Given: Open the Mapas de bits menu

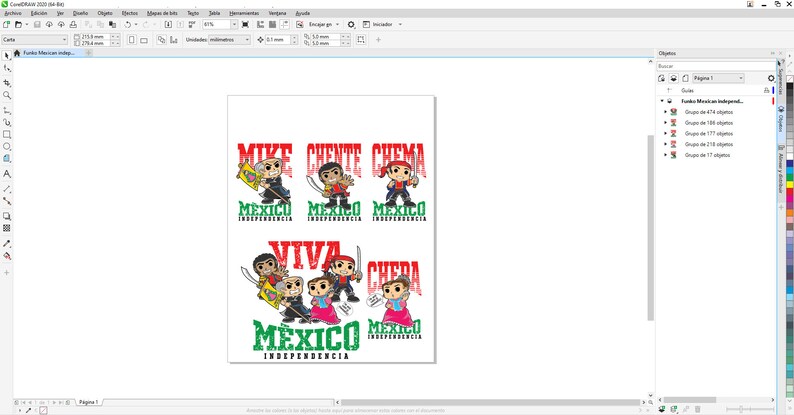Looking at the screenshot, I should pos(162,13).
